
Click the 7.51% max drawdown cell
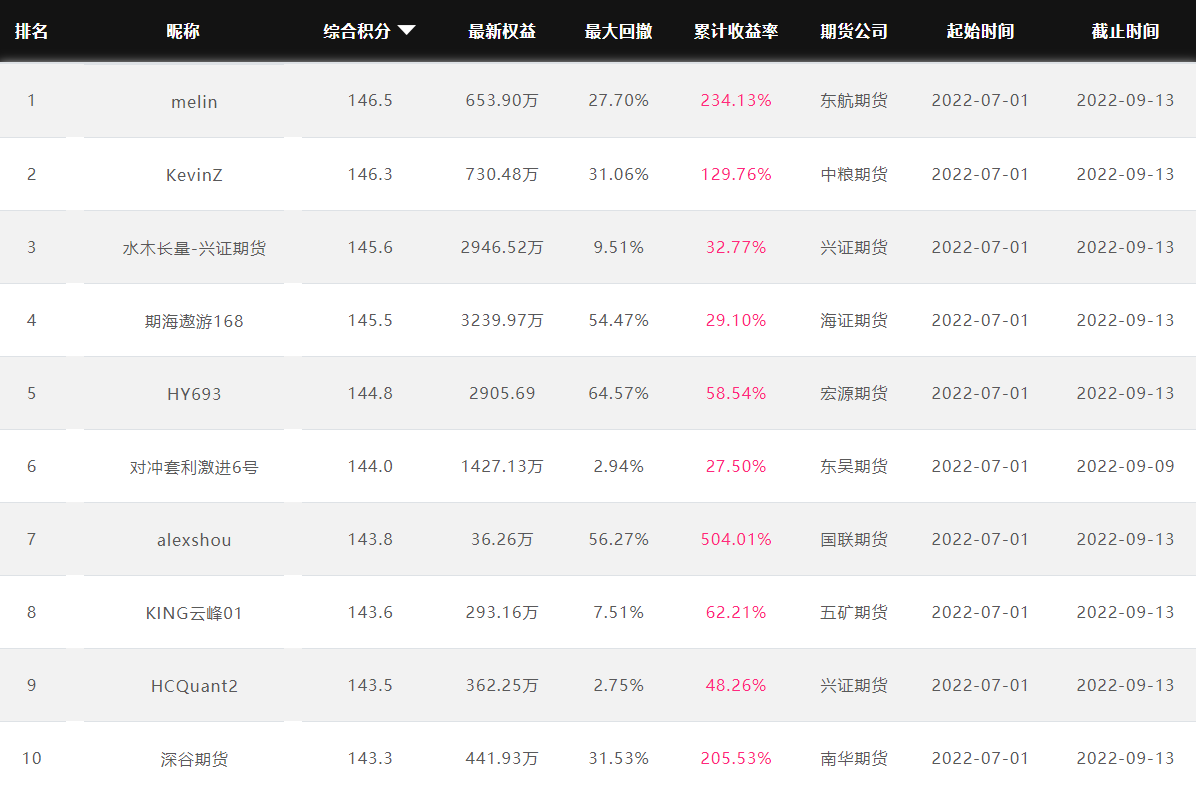click(619, 612)
